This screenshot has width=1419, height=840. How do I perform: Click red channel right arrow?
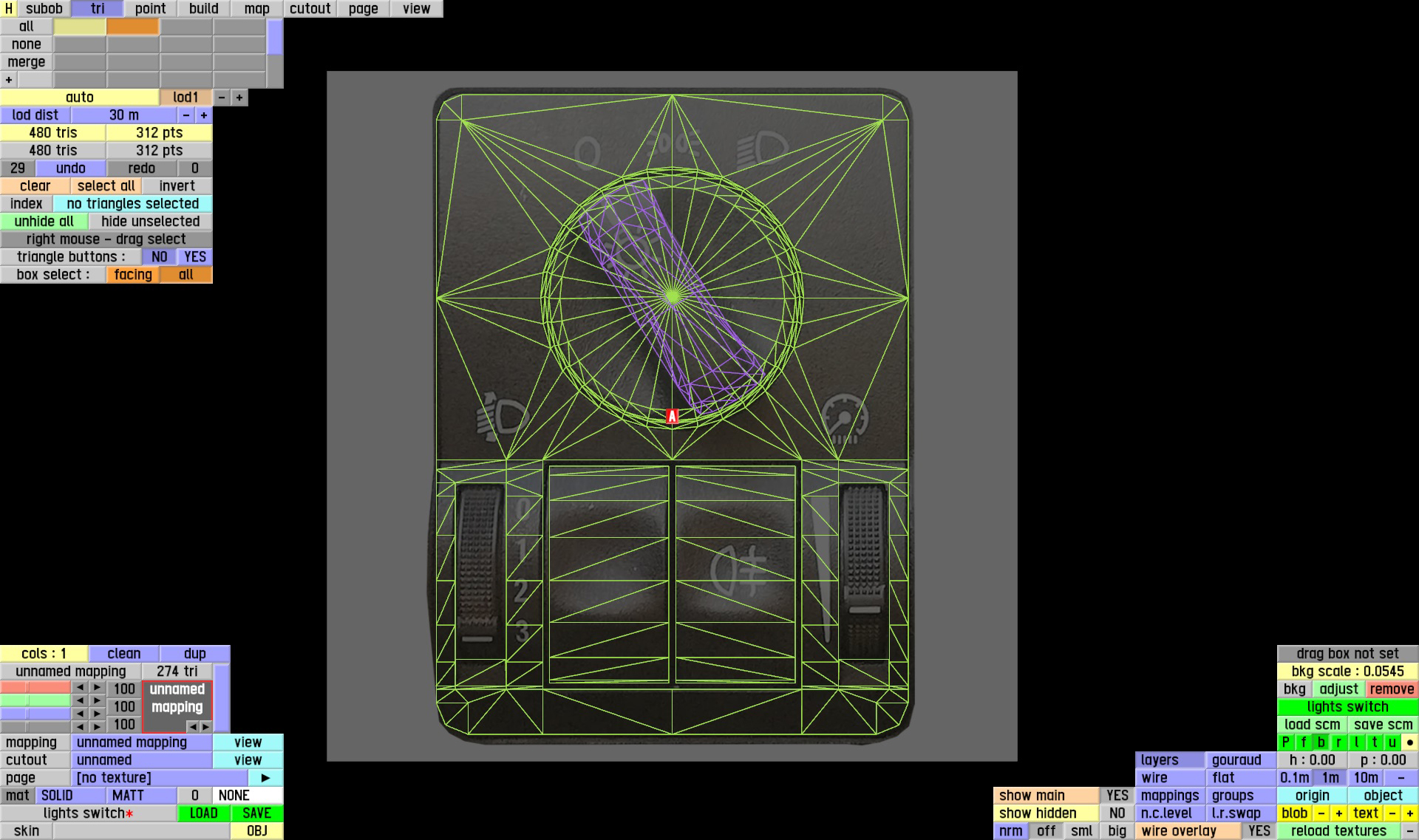(x=97, y=688)
